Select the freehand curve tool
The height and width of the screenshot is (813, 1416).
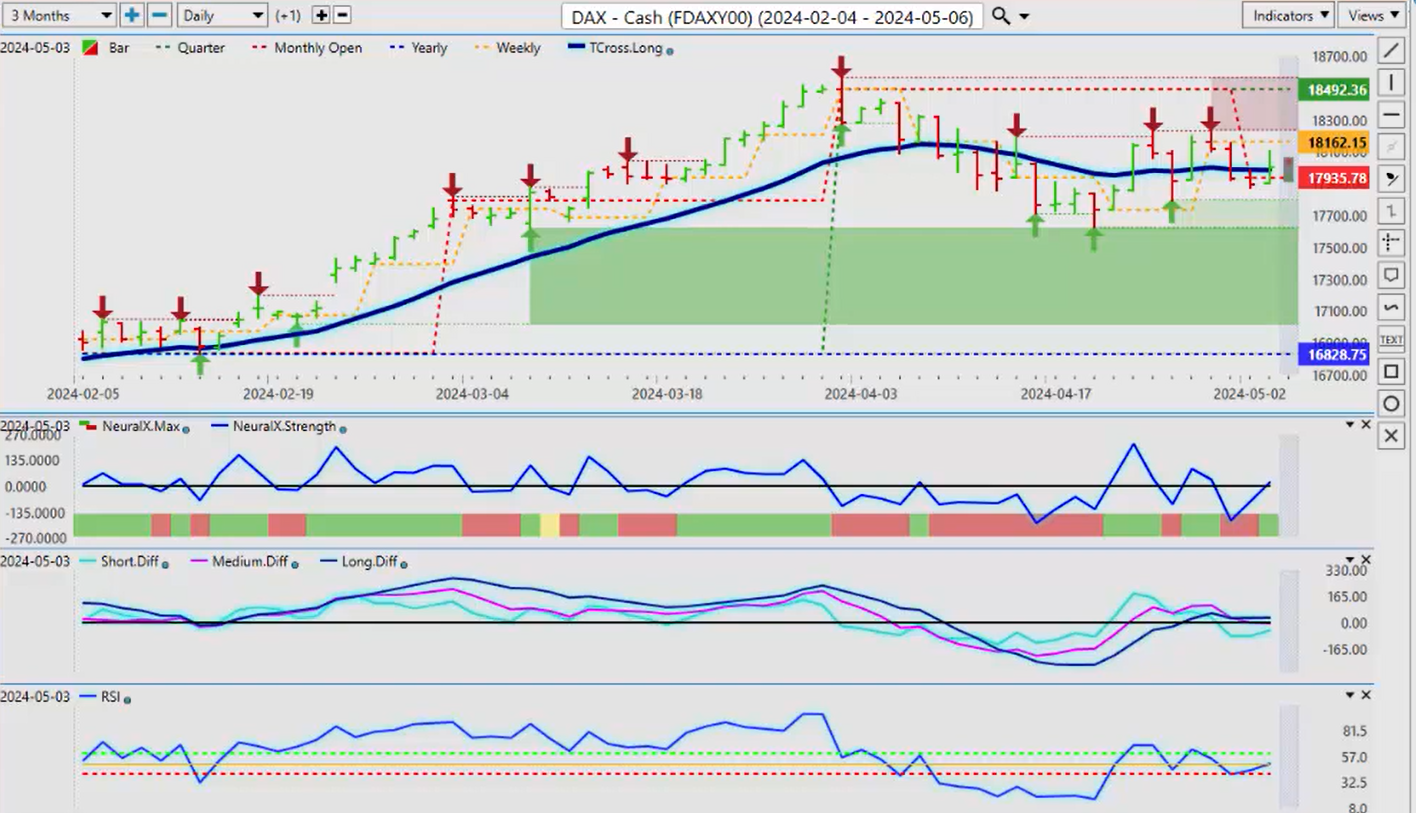(1391, 306)
